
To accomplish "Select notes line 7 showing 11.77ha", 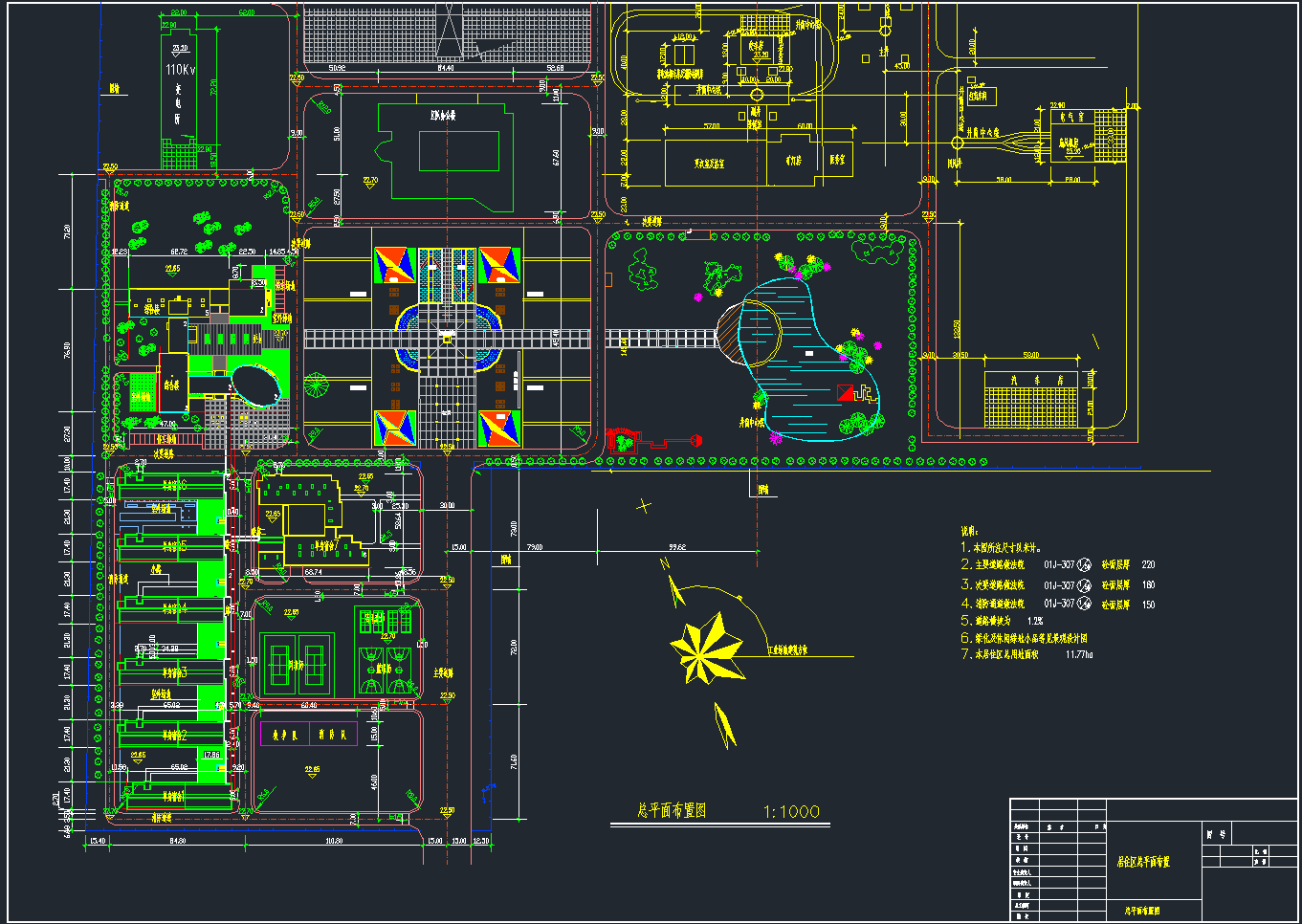I will point(1027,654).
